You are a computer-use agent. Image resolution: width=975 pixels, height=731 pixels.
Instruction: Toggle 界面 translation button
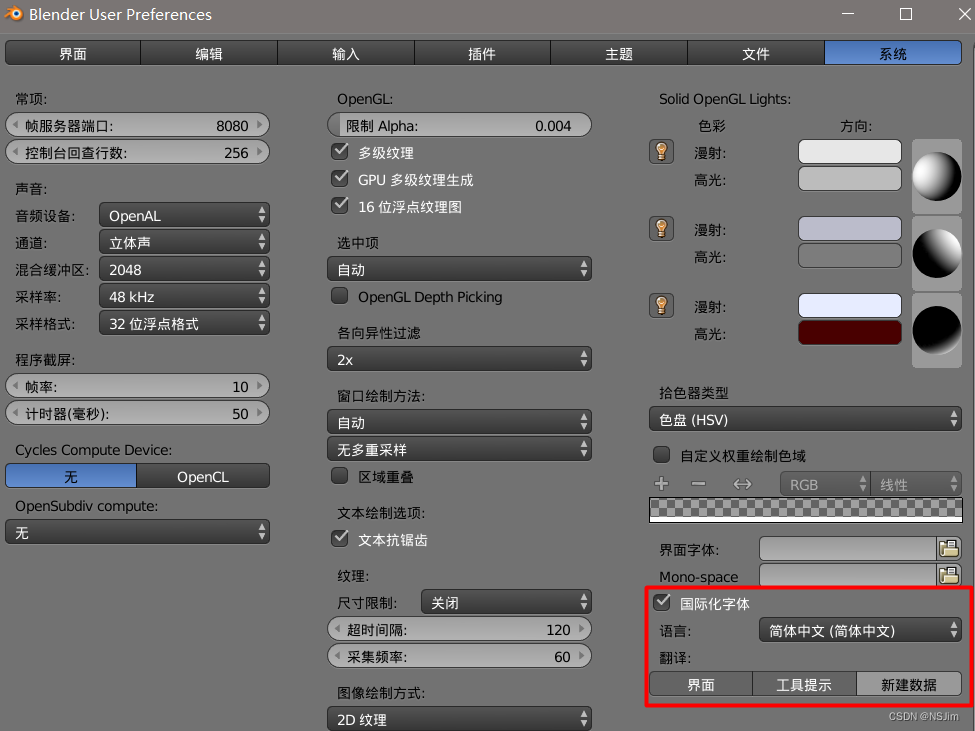coord(701,684)
